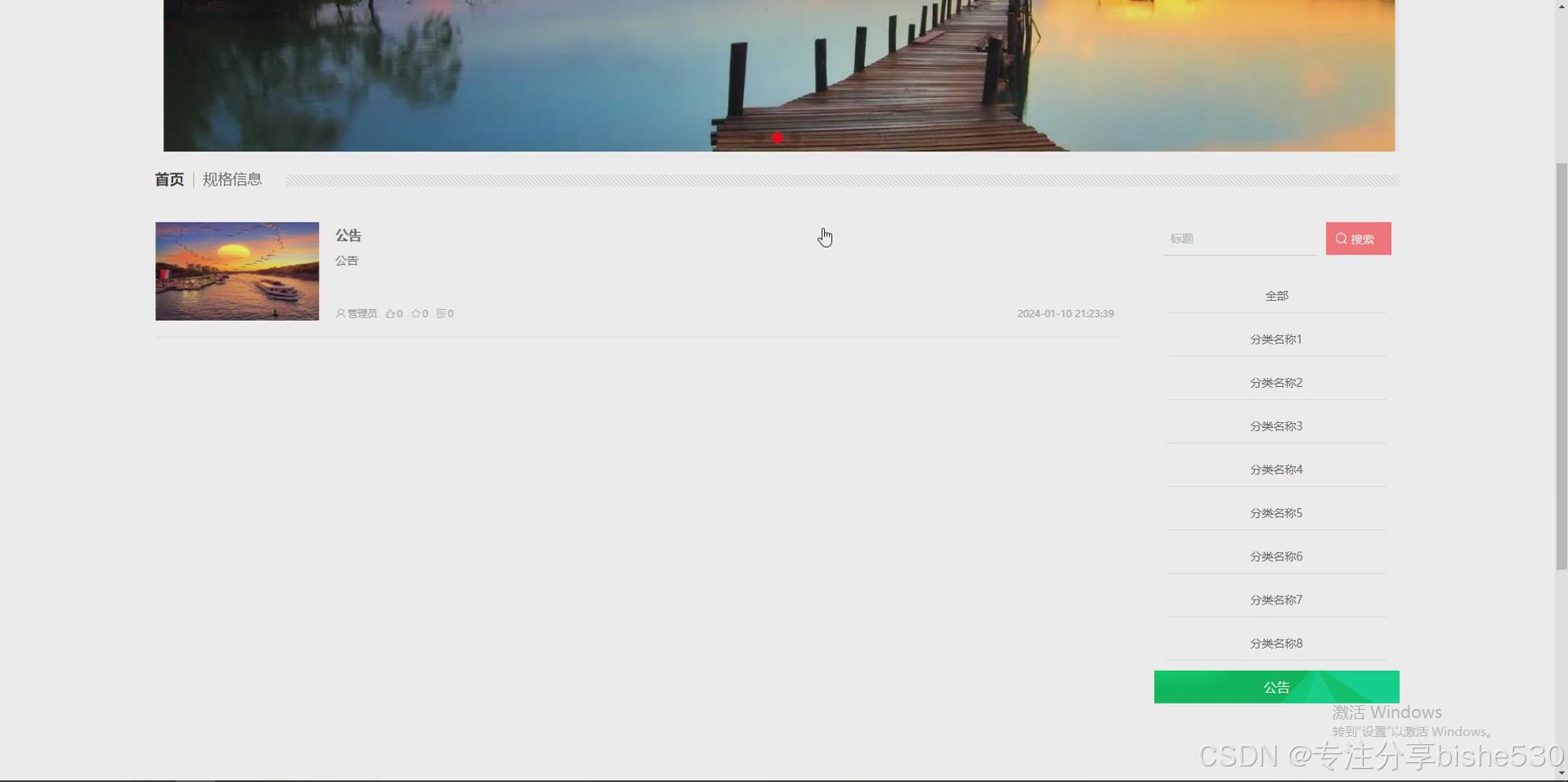Select category 分类名称8
Viewport: 1568px width, 782px height.
pyautogui.click(x=1276, y=644)
